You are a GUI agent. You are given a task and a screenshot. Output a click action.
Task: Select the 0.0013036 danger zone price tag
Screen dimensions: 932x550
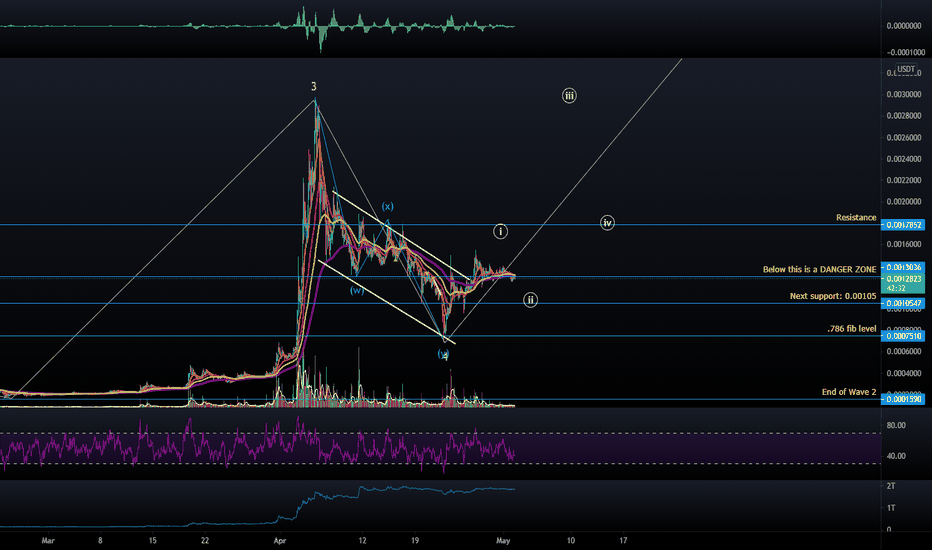click(903, 268)
